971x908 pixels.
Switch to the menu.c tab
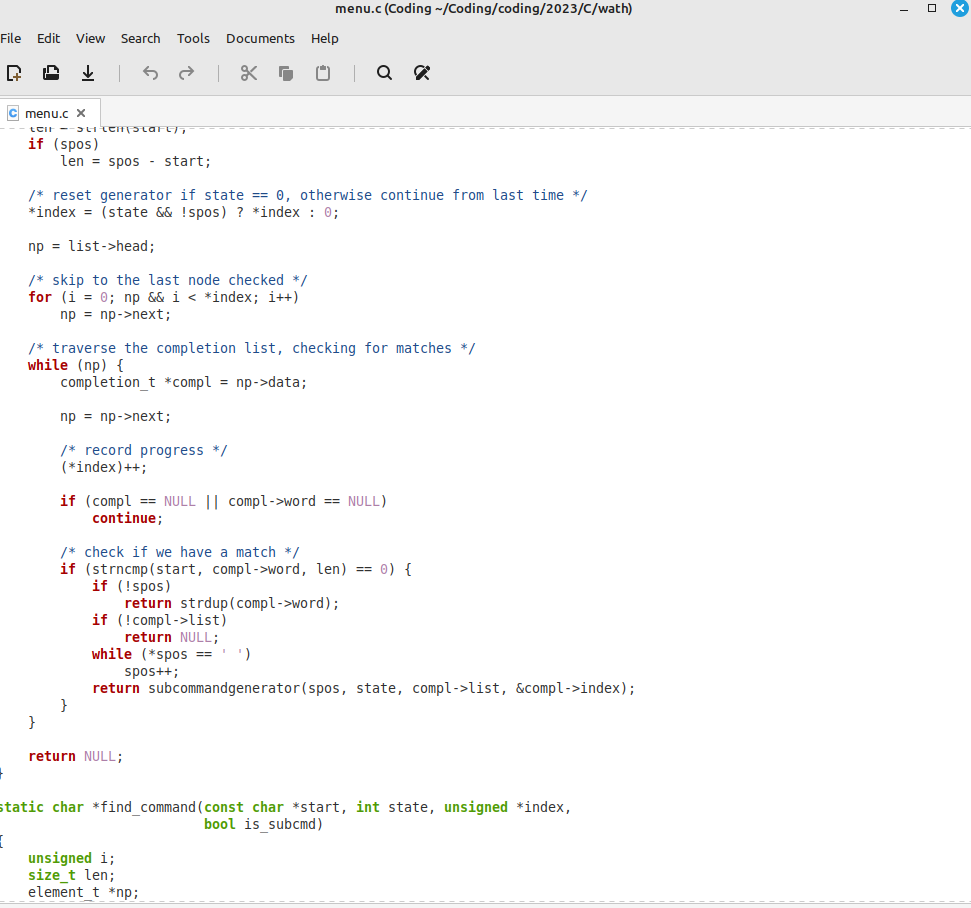click(46, 113)
